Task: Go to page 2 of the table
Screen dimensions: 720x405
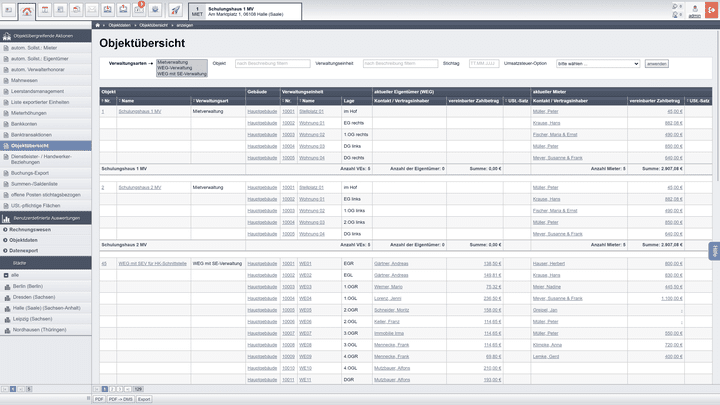Action: (x=114, y=388)
